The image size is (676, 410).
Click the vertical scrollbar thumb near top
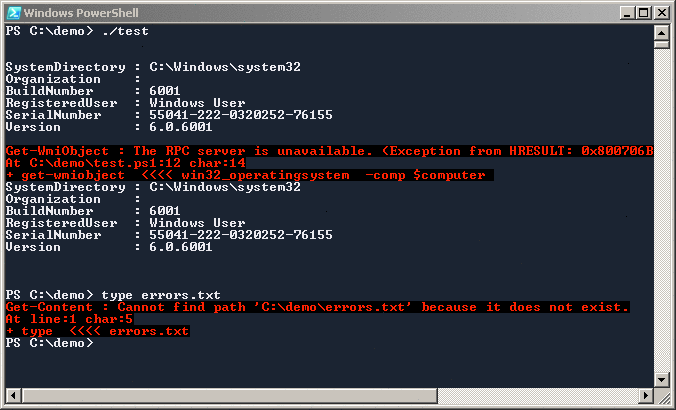pyautogui.click(x=662, y=45)
